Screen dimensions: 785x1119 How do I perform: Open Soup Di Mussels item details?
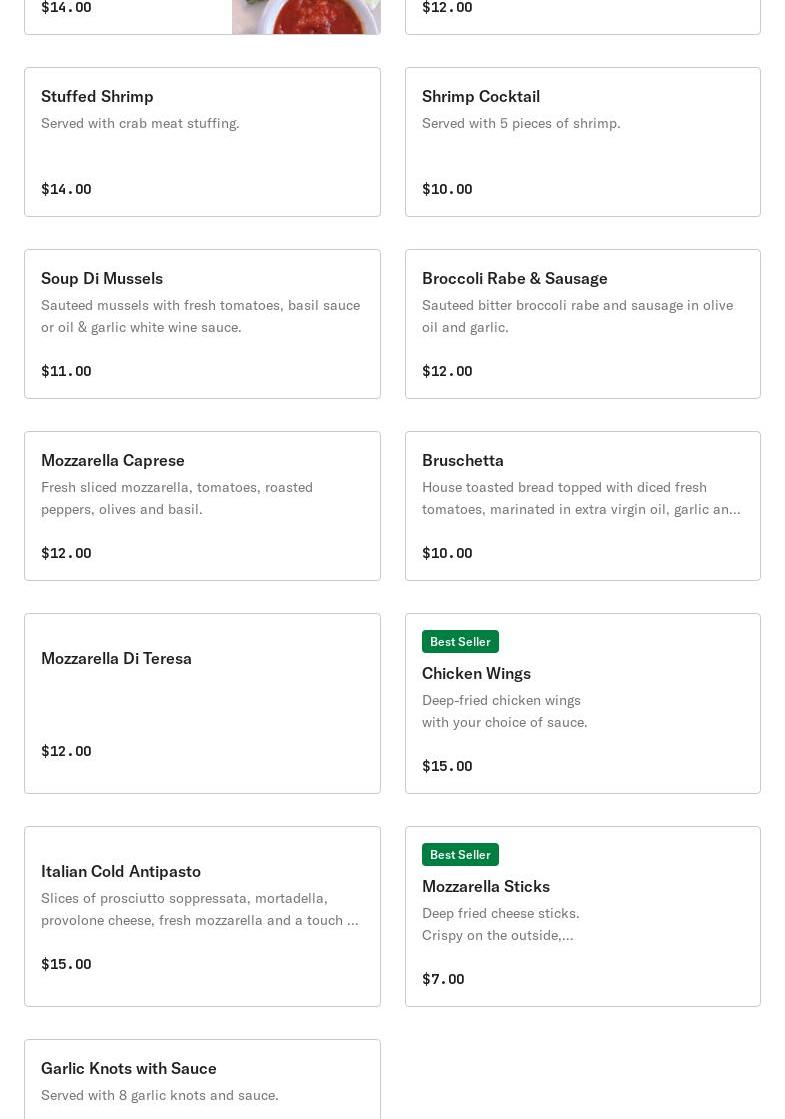pyautogui.click(x=202, y=324)
